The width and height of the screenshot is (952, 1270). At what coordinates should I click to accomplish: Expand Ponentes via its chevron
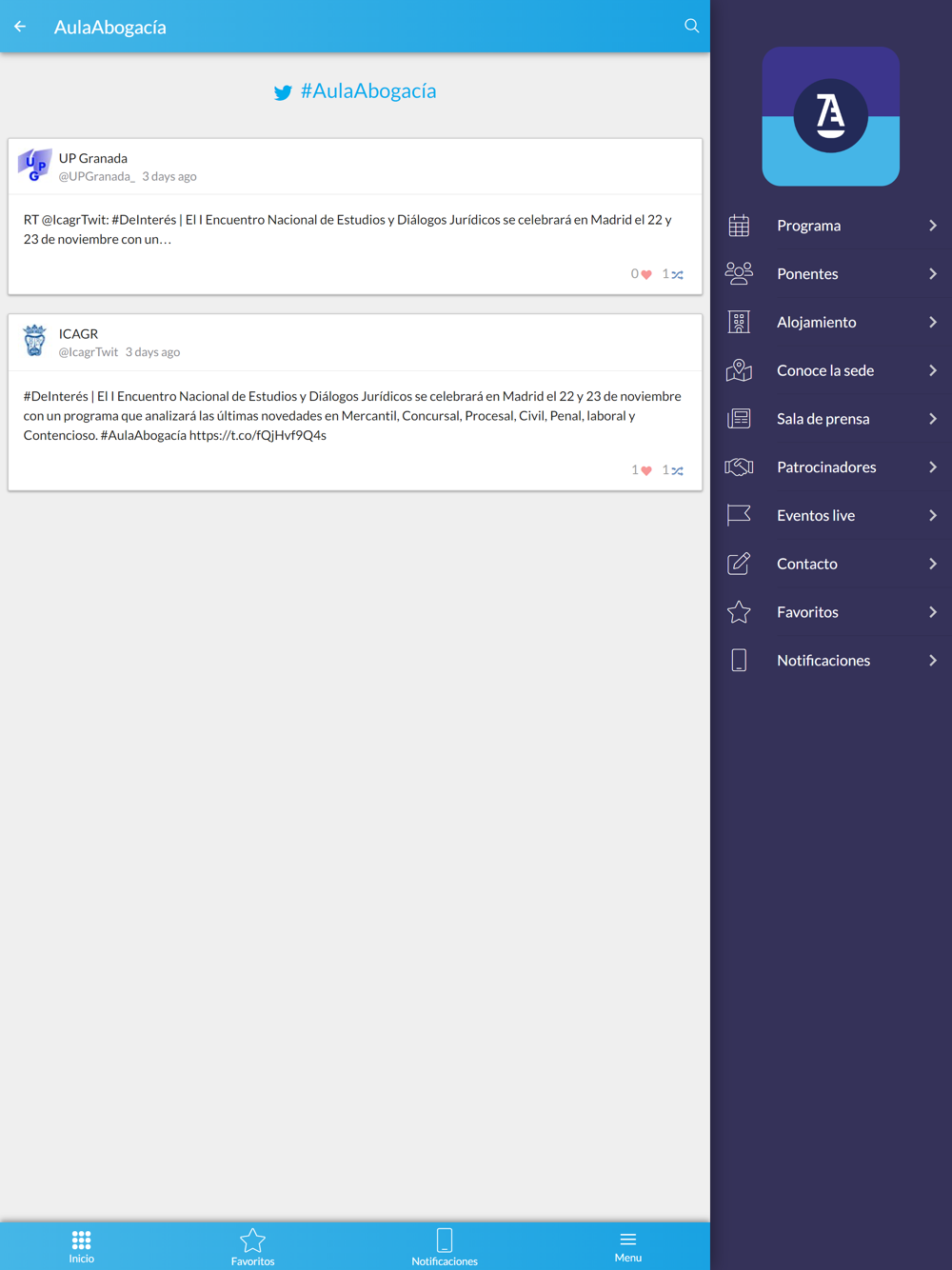tap(933, 273)
